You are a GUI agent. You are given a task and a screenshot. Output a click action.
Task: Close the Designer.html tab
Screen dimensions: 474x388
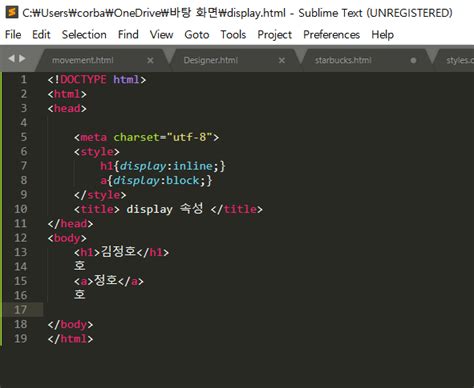click(282, 60)
